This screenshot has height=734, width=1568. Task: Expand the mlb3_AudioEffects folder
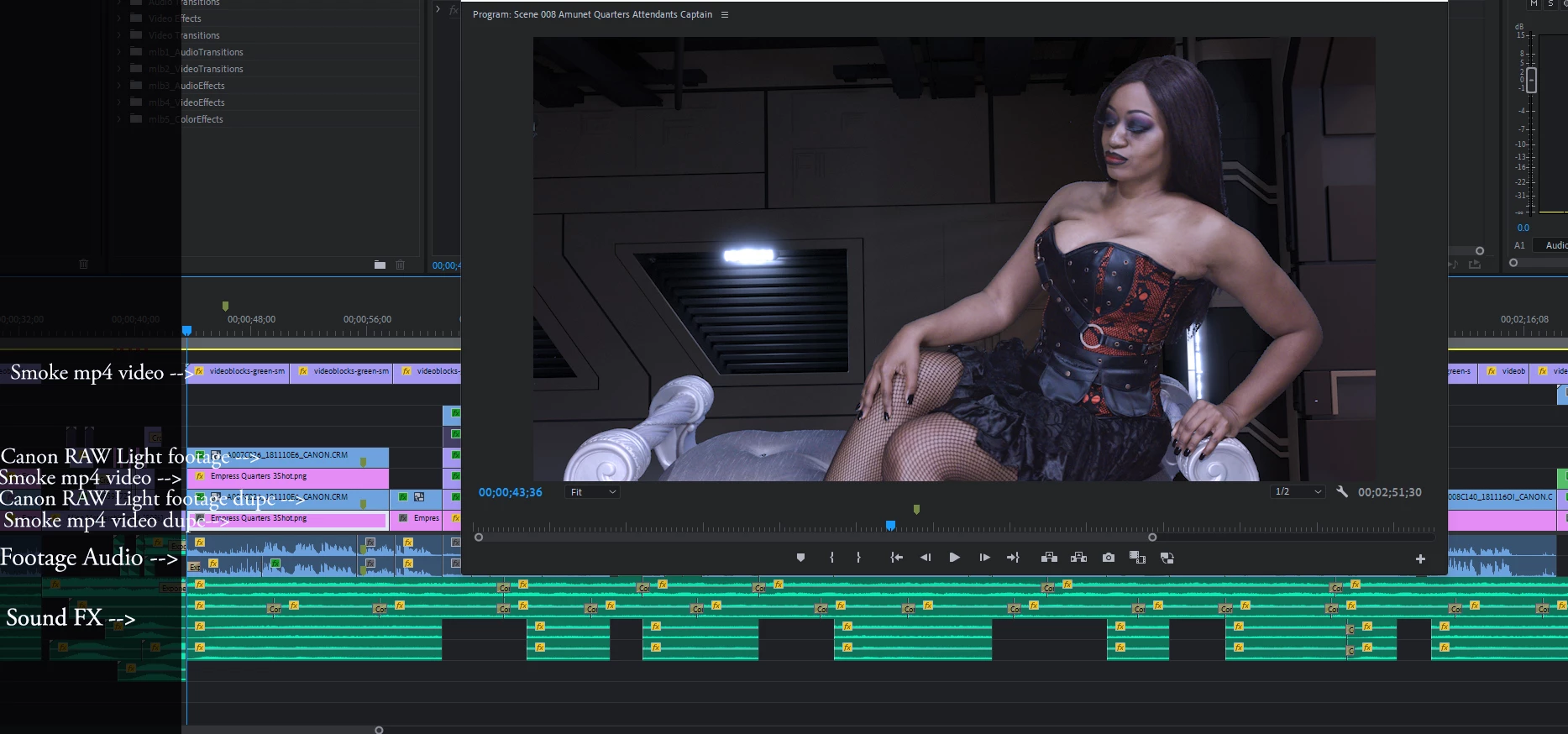coord(118,86)
